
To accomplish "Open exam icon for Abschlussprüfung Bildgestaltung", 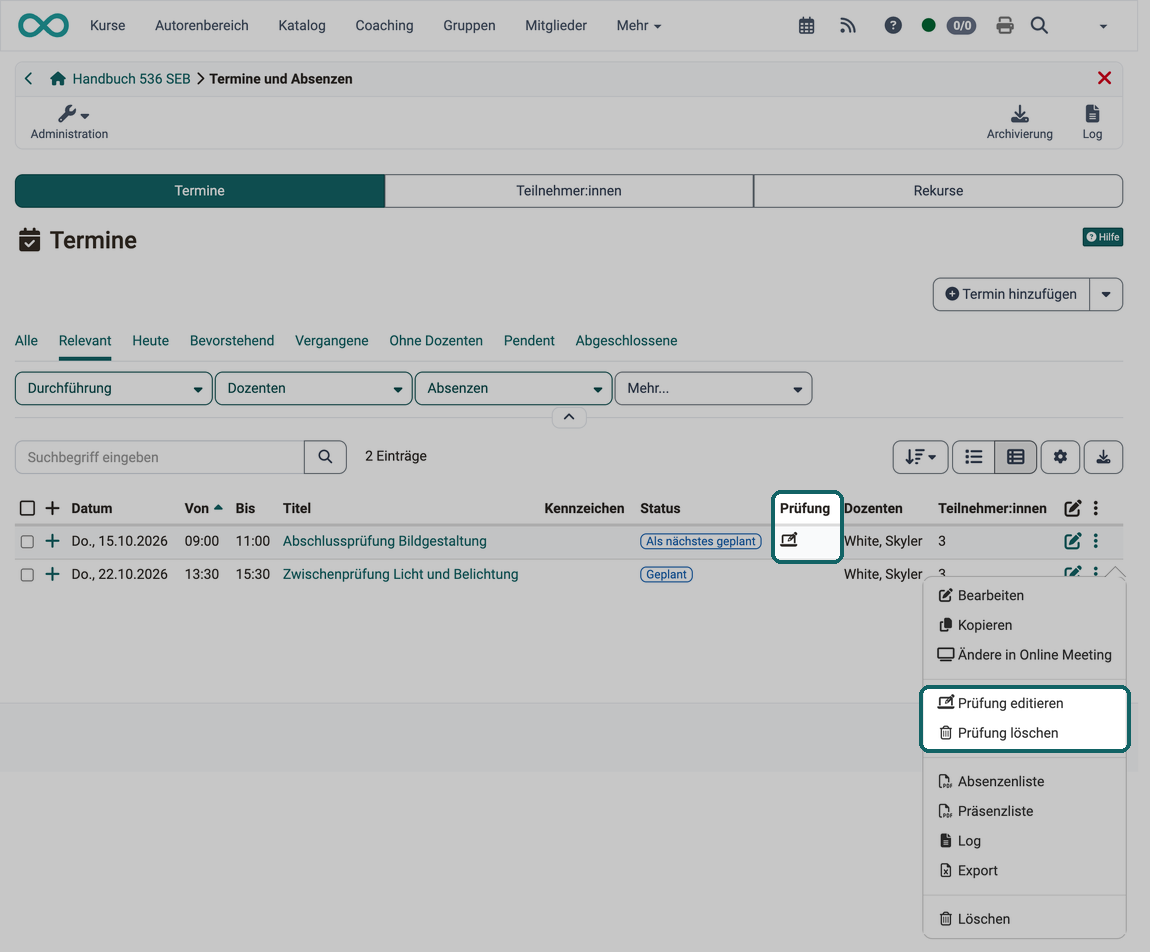I will (789, 540).
